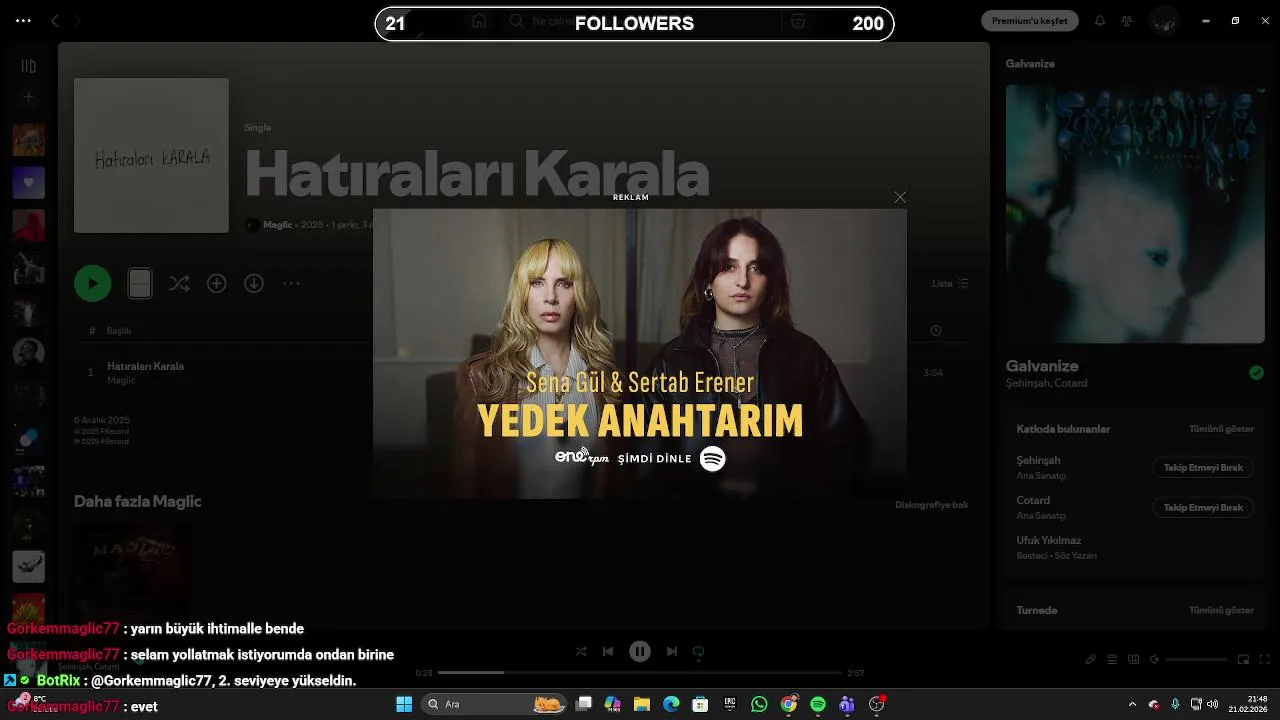Toggle repeat in the player bar

(x=699, y=651)
